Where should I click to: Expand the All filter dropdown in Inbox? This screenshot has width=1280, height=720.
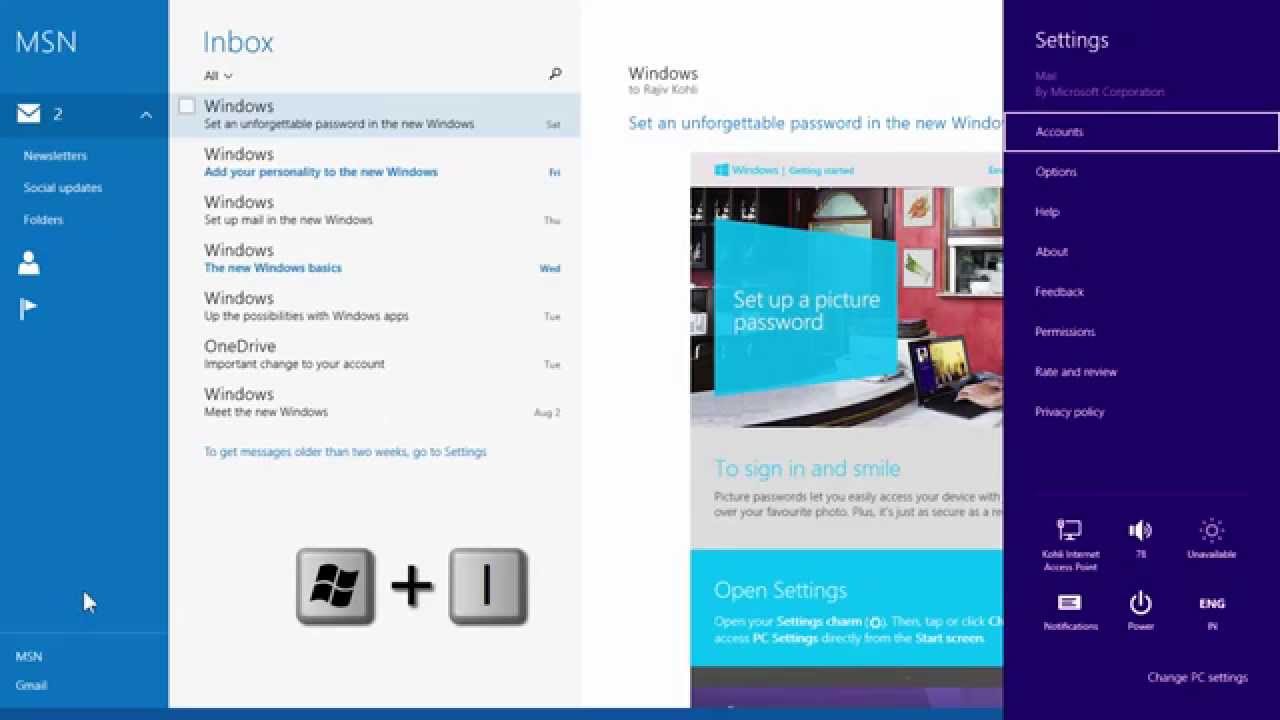pos(218,76)
